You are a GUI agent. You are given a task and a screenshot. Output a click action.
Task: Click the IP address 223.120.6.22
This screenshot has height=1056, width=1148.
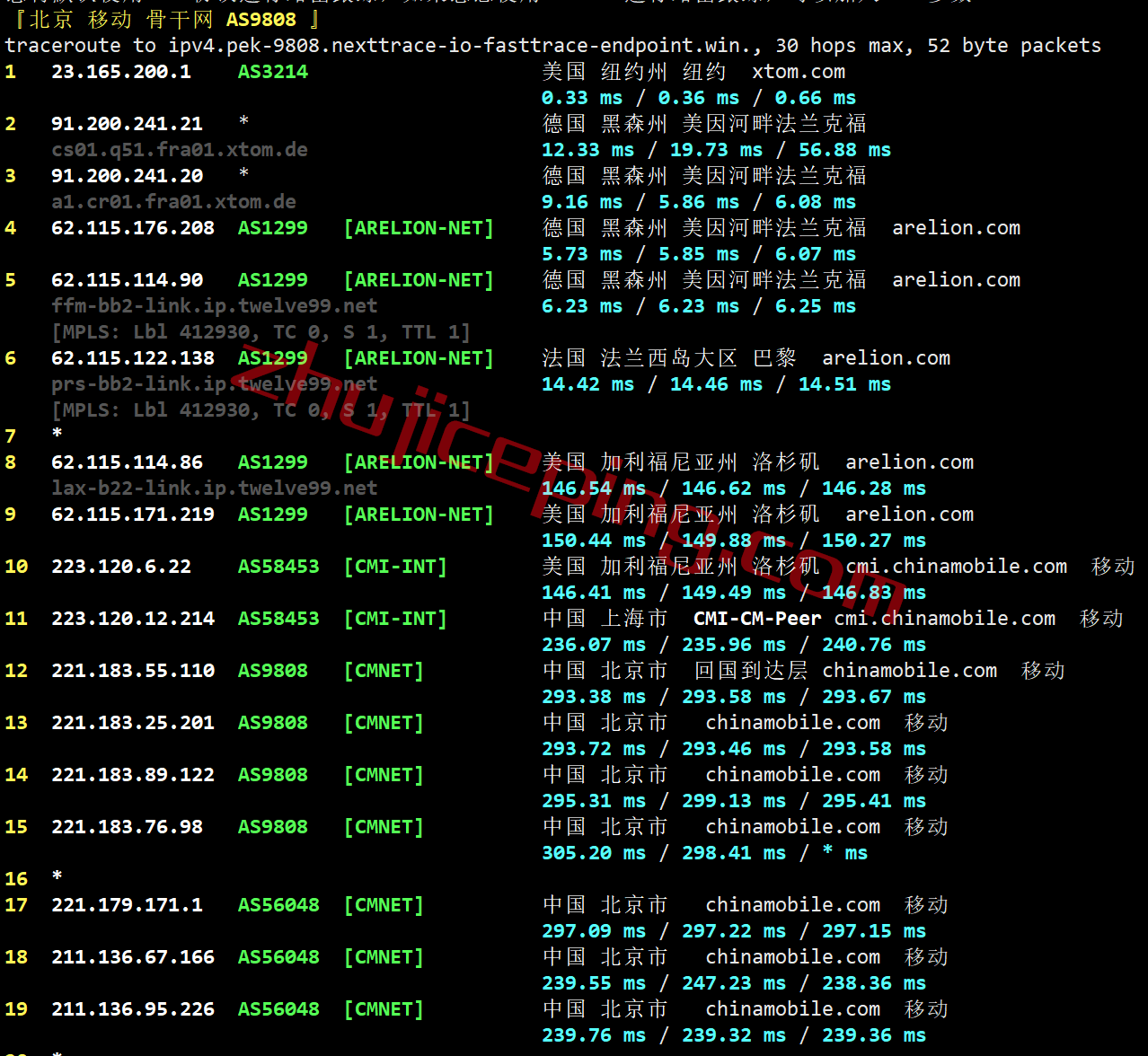(x=121, y=567)
